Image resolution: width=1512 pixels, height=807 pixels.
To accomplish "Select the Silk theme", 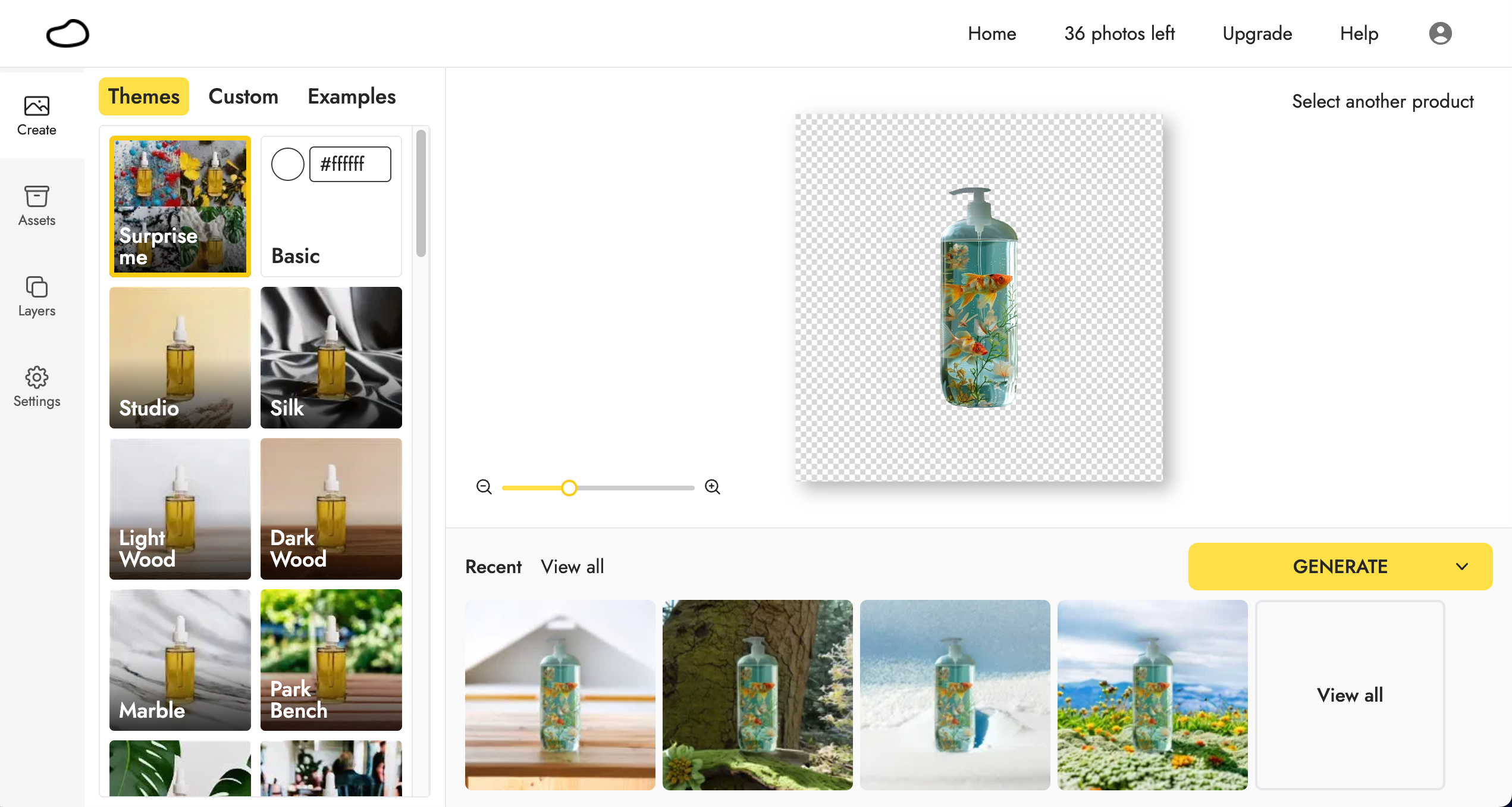I will point(331,358).
